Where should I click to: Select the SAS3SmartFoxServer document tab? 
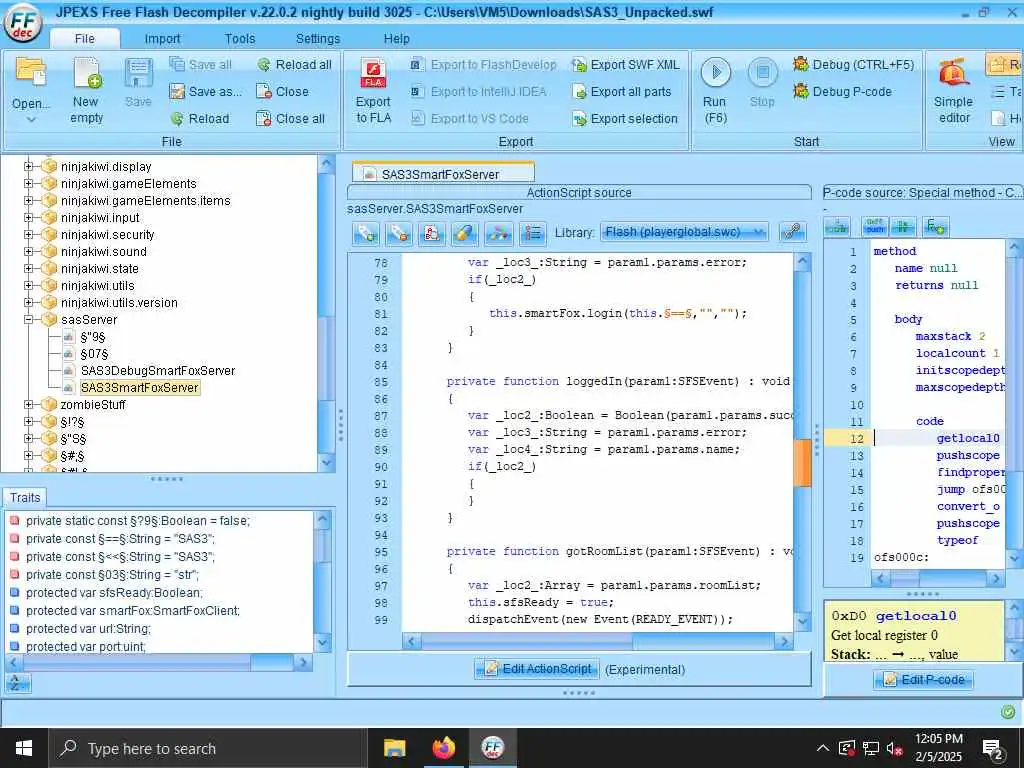[443, 174]
